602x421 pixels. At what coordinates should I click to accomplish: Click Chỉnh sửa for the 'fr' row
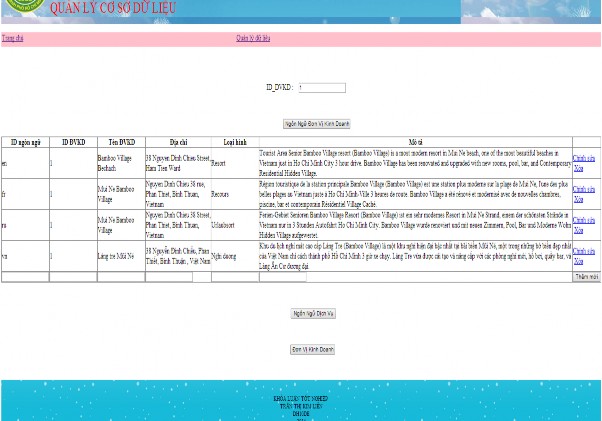point(584,190)
